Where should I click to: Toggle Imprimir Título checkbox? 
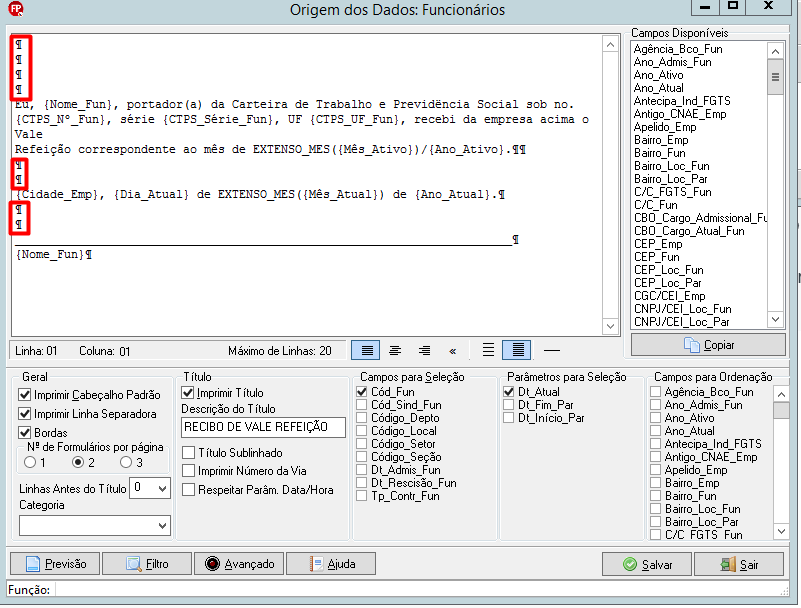pyautogui.click(x=187, y=393)
